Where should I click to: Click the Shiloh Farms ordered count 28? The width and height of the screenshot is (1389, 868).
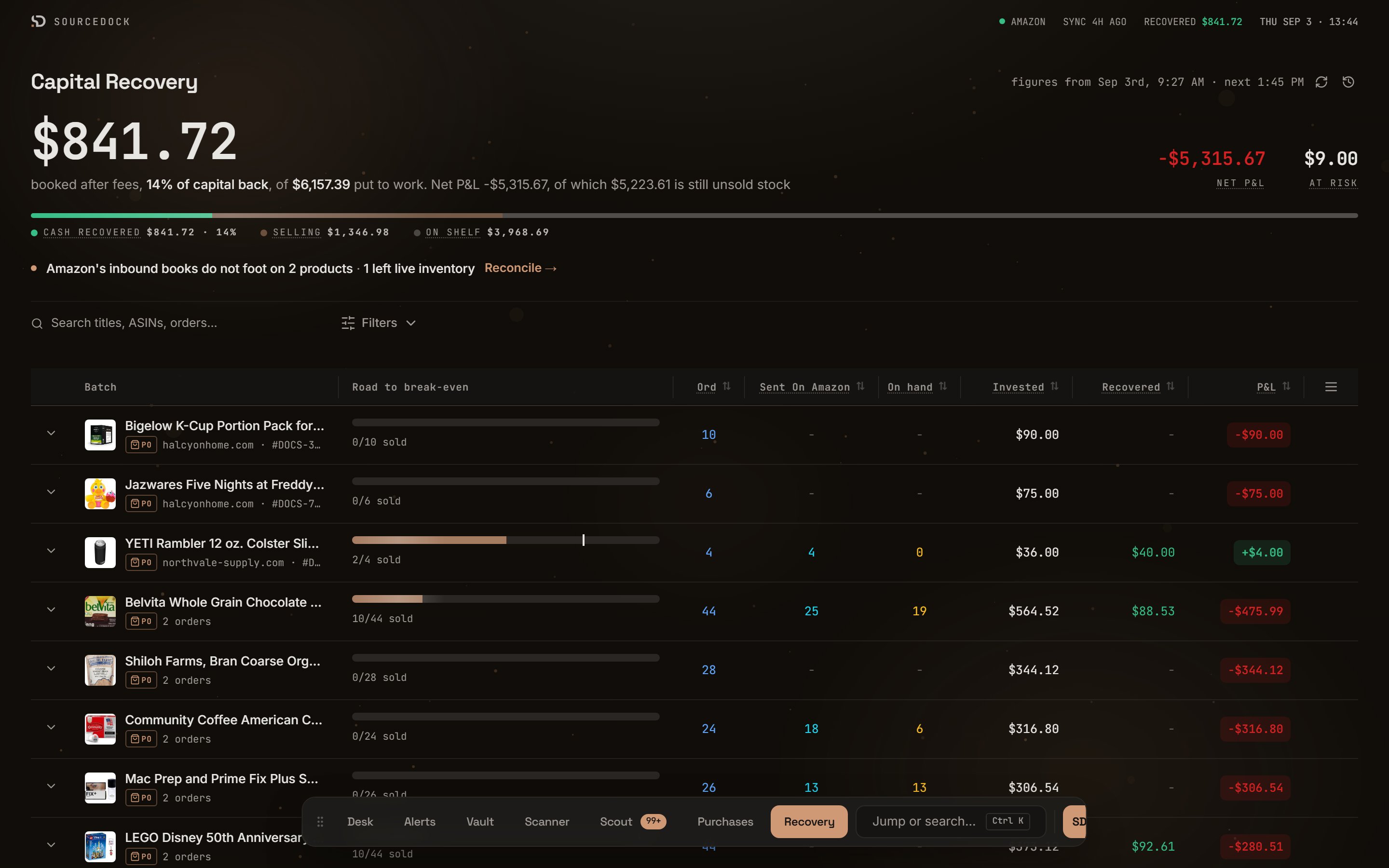(709, 670)
